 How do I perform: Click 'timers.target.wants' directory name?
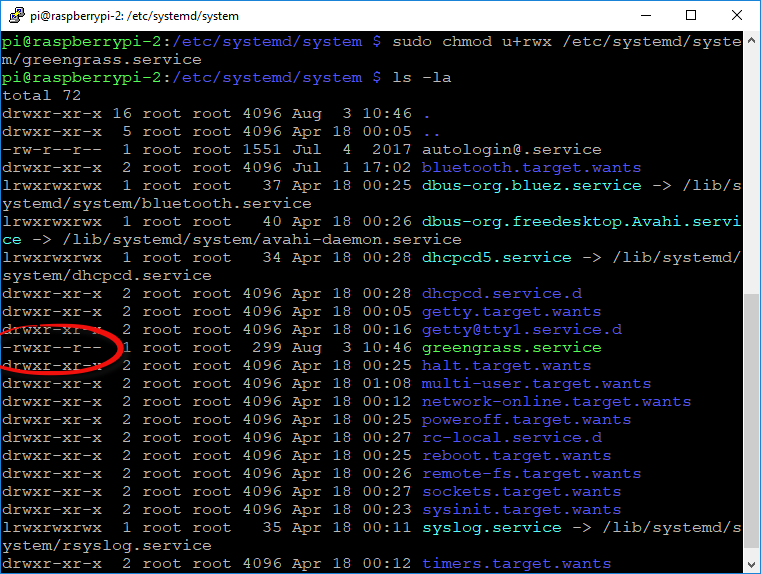516,563
